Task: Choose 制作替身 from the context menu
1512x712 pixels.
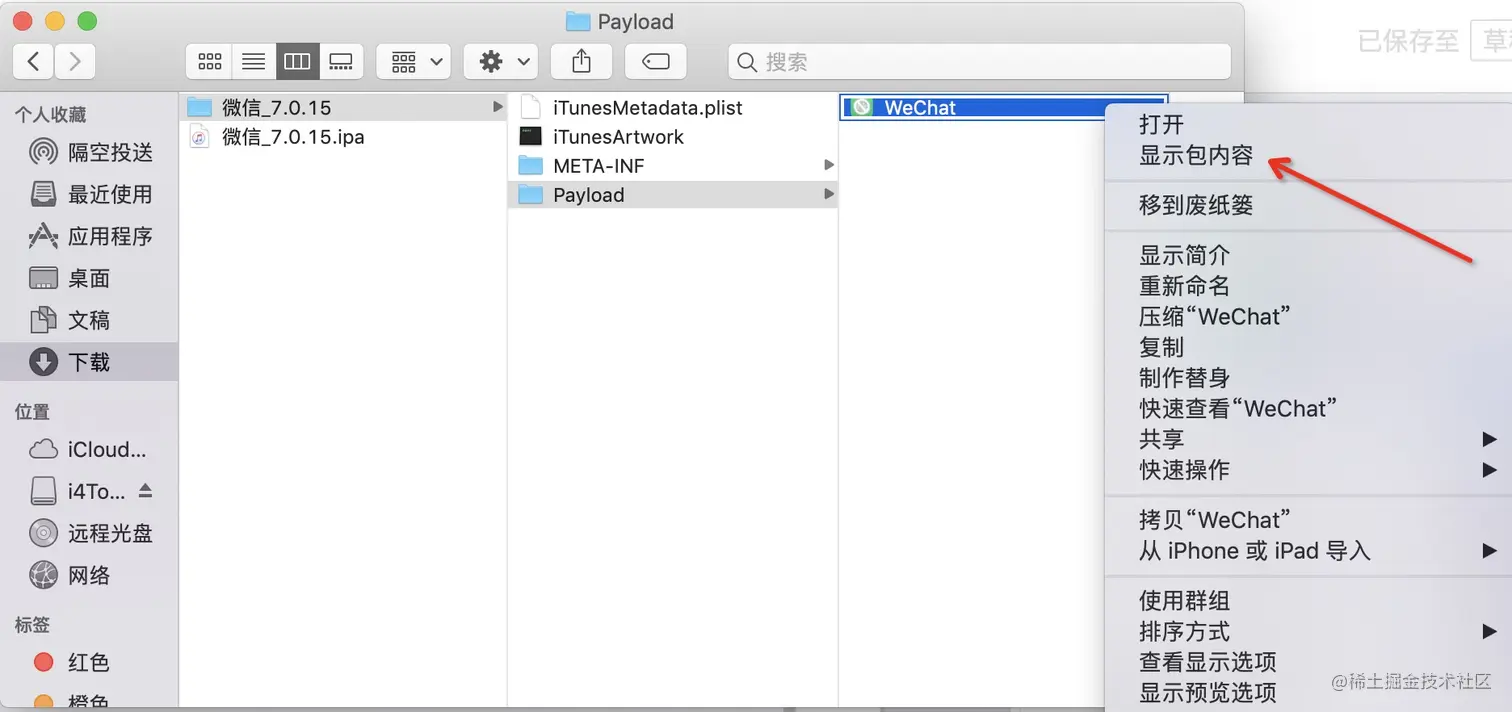Action: (x=1308, y=378)
